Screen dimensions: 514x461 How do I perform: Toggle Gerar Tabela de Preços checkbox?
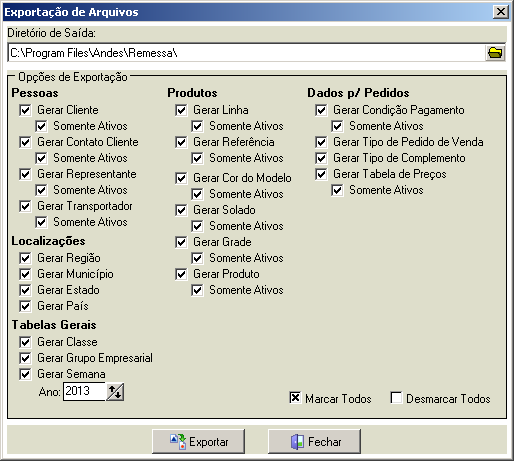coord(321,174)
